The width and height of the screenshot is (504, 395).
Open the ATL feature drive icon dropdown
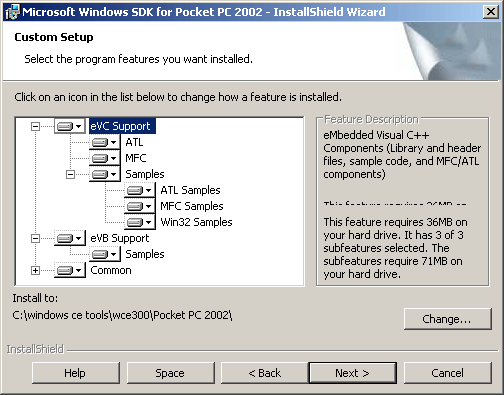pyautogui.click(x=104, y=142)
